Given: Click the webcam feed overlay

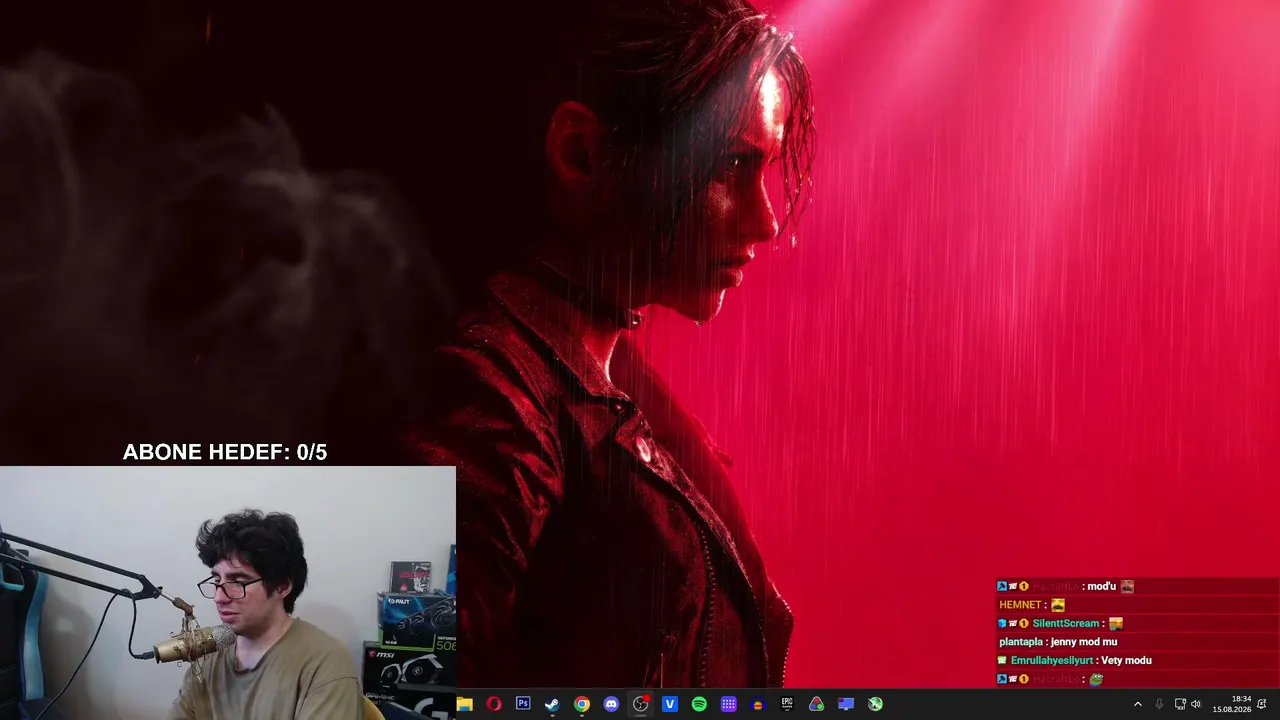Looking at the screenshot, I should pyautogui.click(x=228, y=593).
